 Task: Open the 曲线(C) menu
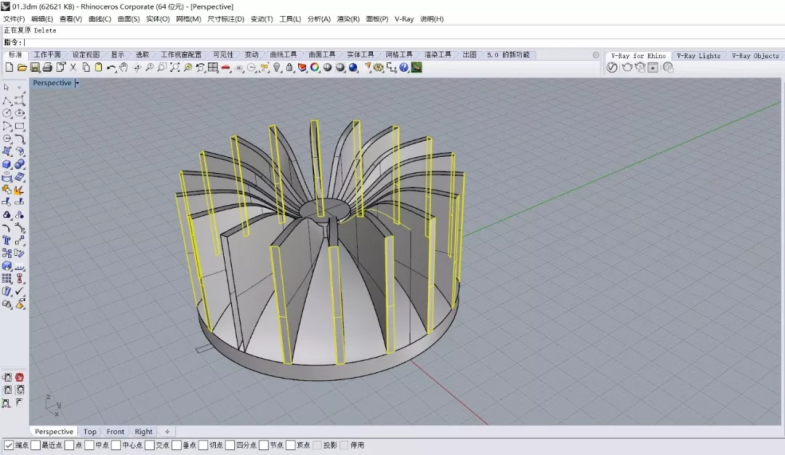[x=100, y=19]
